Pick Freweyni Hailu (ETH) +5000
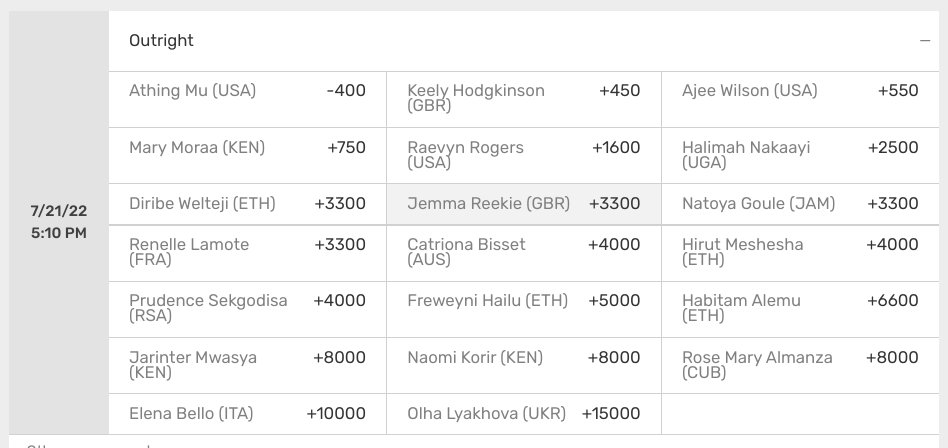The image size is (948, 448). point(524,309)
